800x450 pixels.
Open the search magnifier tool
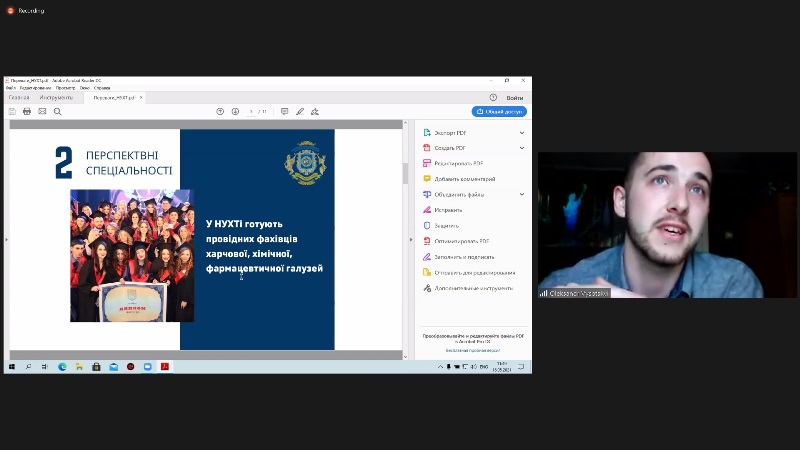point(58,111)
